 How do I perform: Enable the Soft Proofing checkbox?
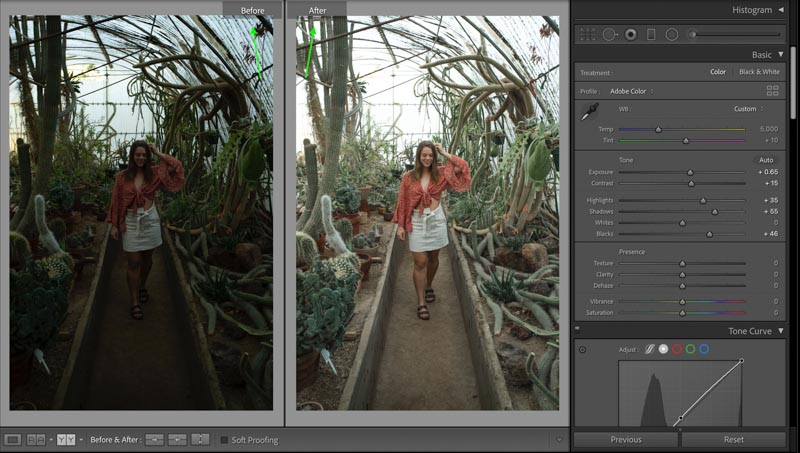(224, 440)
